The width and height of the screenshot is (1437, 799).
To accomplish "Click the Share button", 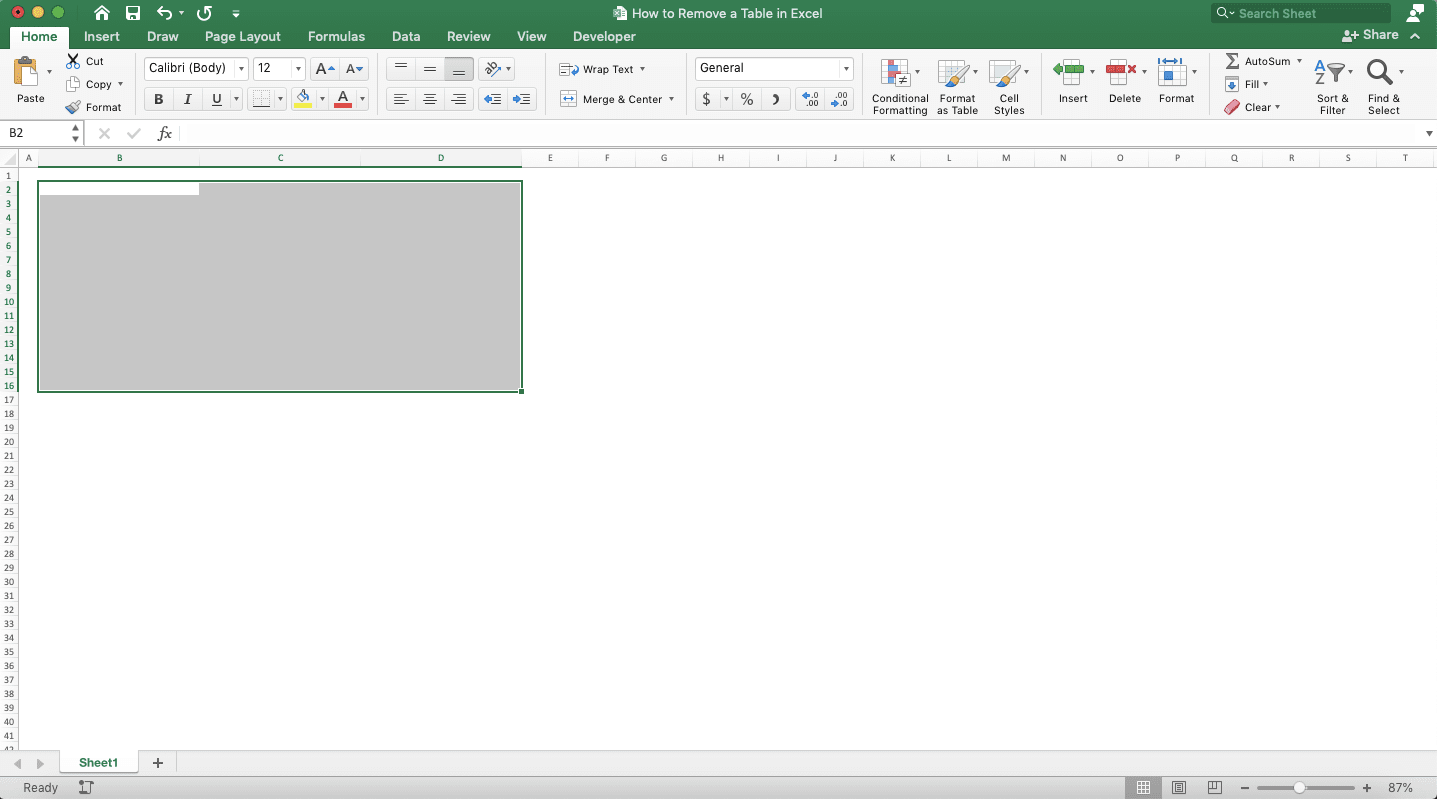I will (x=1370, y=34).
